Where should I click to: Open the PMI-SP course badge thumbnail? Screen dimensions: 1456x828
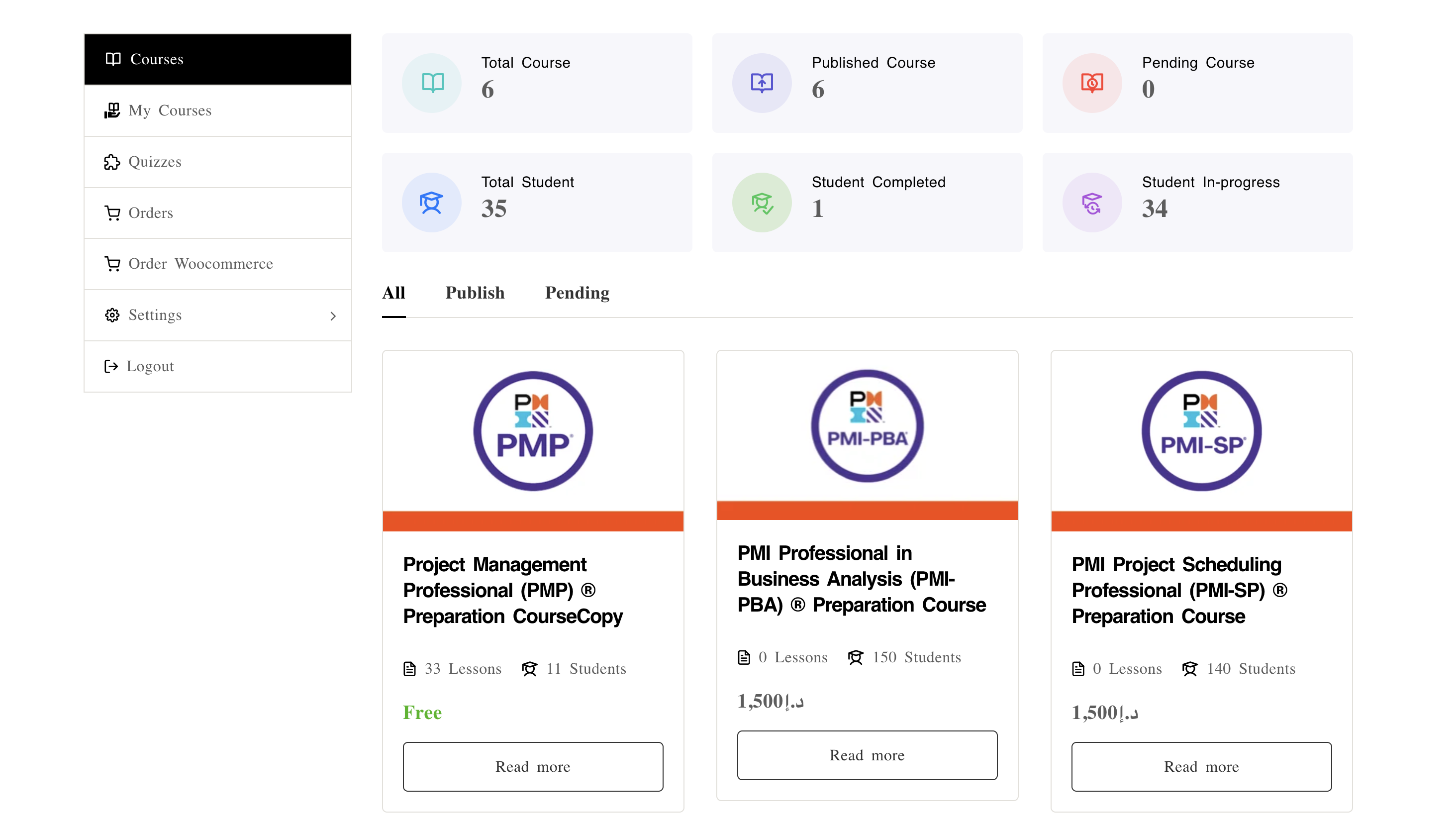tap(1201, 431)
